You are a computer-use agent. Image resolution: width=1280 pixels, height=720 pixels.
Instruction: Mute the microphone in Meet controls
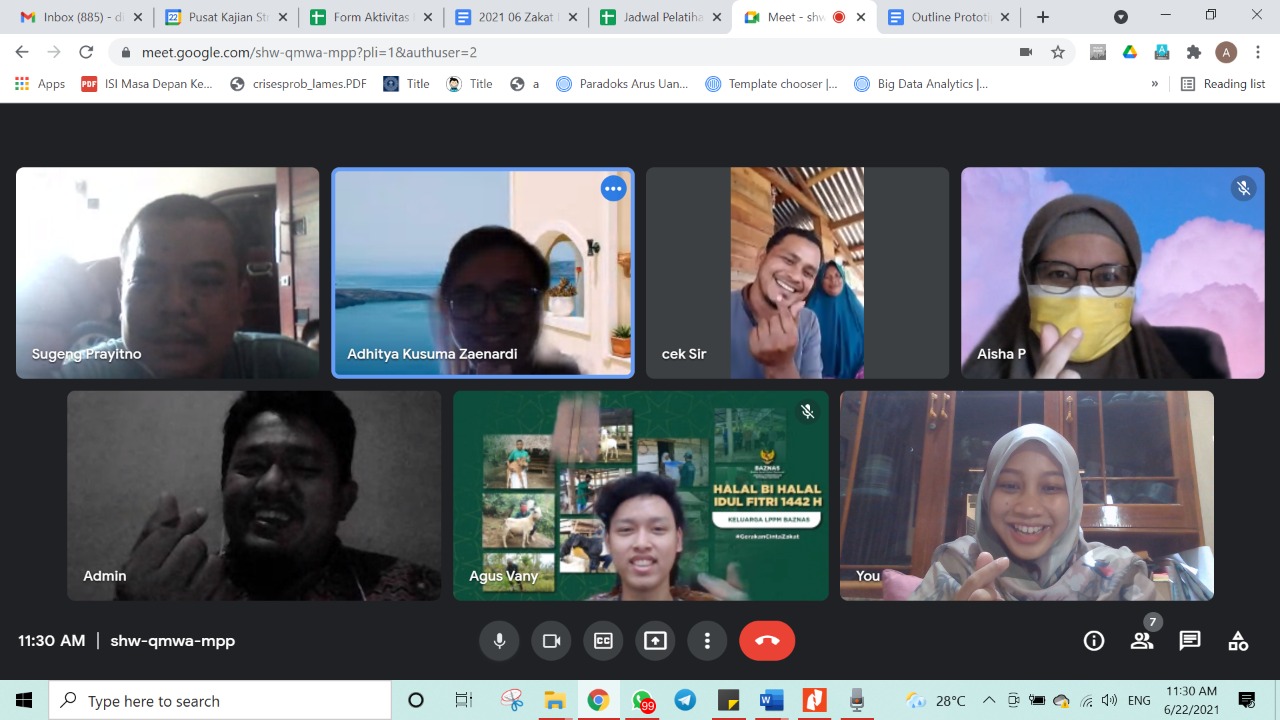tap(499, 641)
